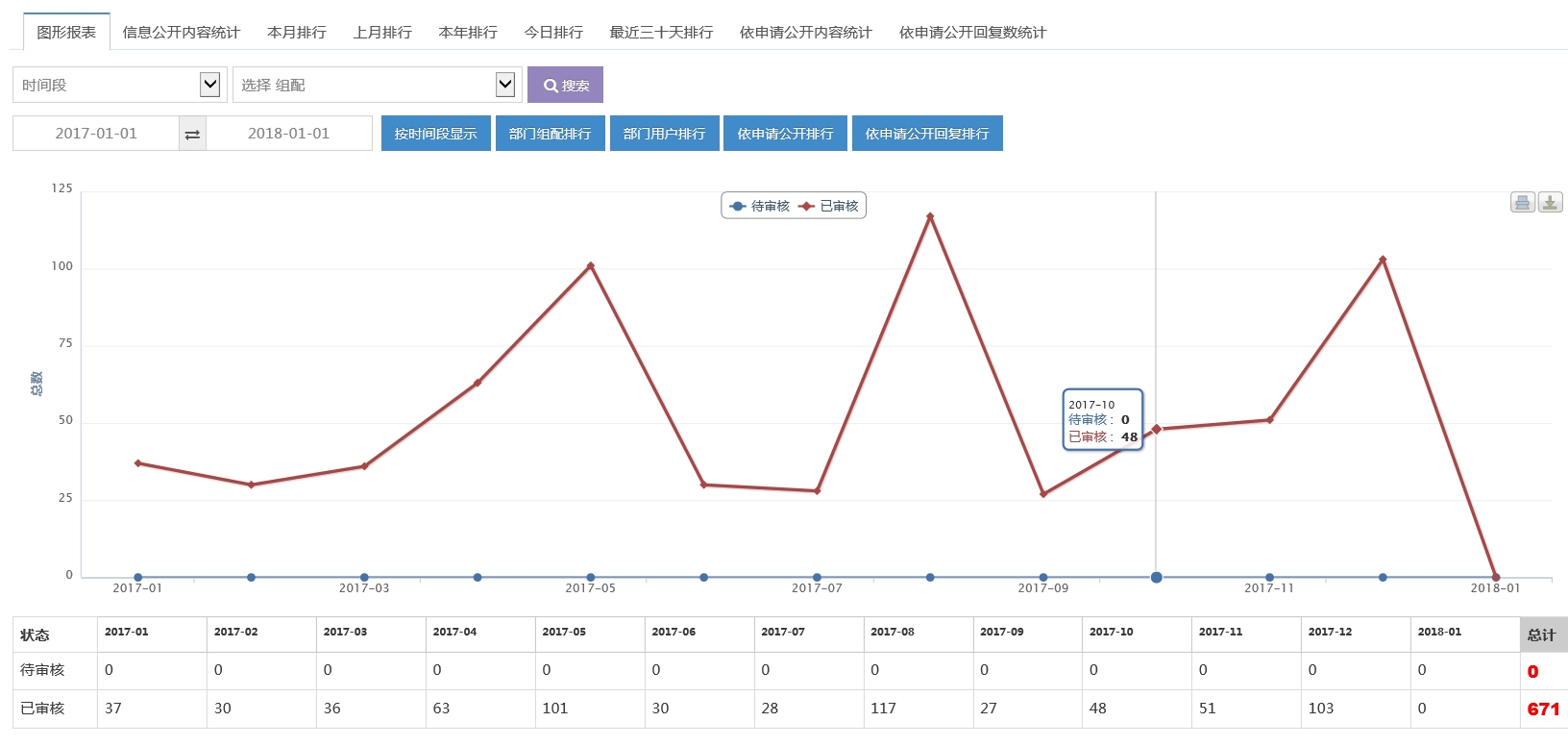
Task: Click end date field 2018-01-01
Action: (x=289, y=134)
